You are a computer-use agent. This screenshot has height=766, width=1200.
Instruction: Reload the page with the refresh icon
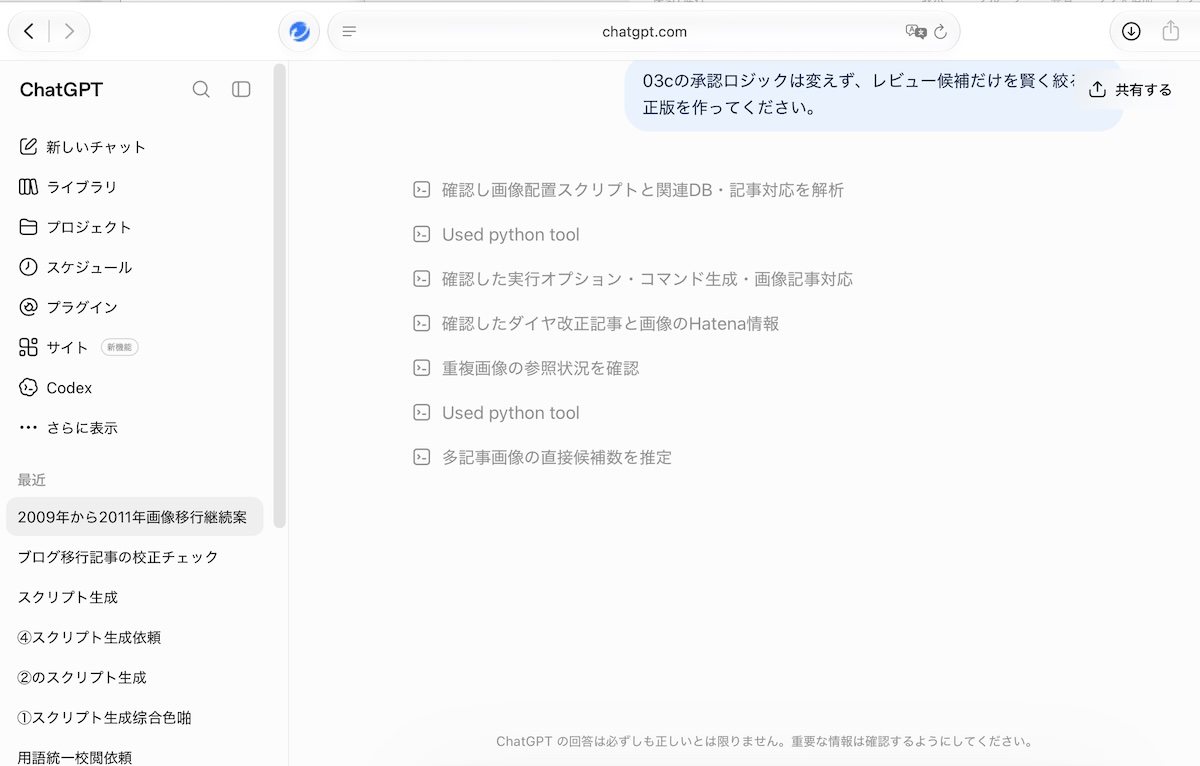[x=940, y=32]
